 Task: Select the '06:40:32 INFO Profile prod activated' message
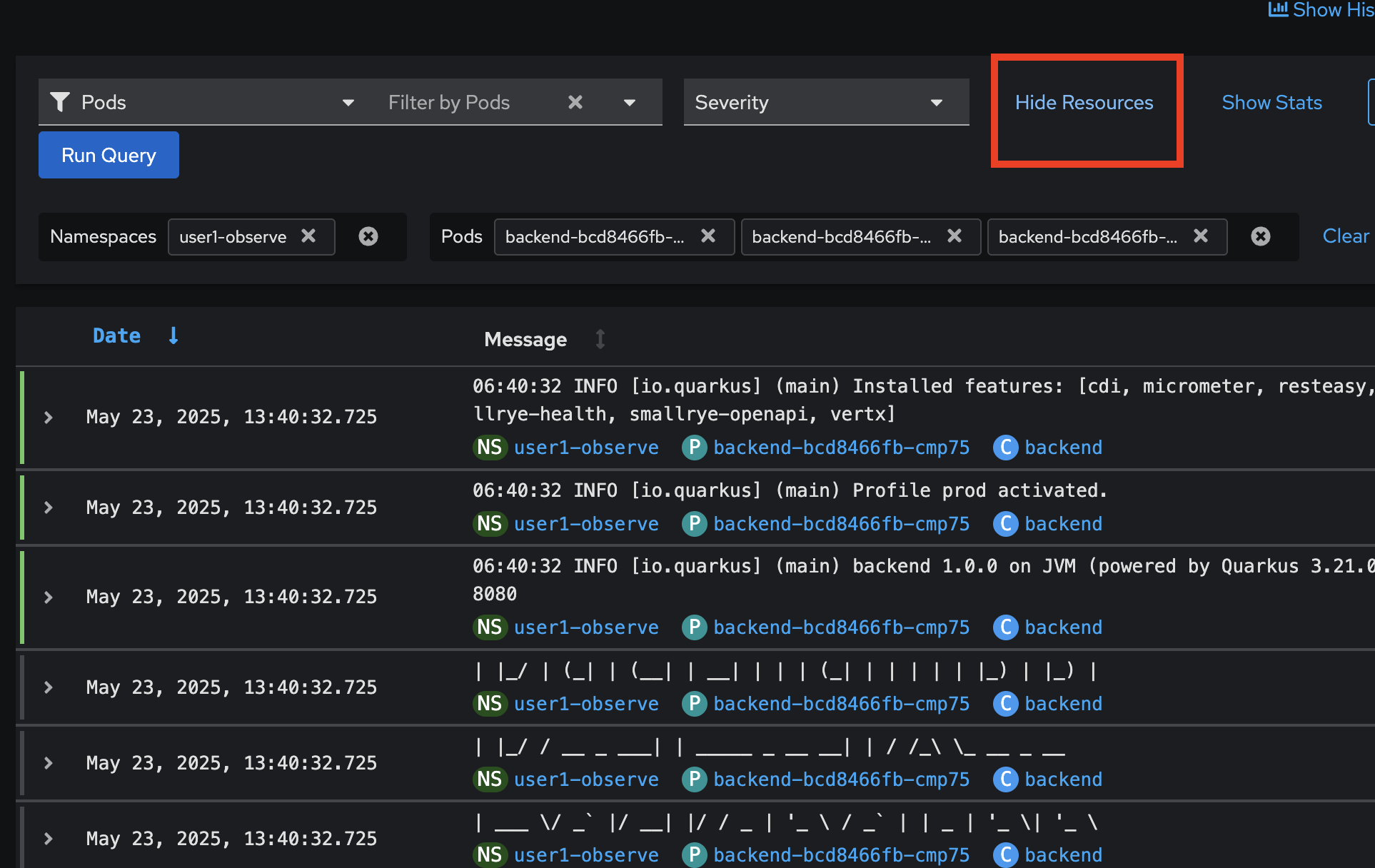(x=790, y=490)
